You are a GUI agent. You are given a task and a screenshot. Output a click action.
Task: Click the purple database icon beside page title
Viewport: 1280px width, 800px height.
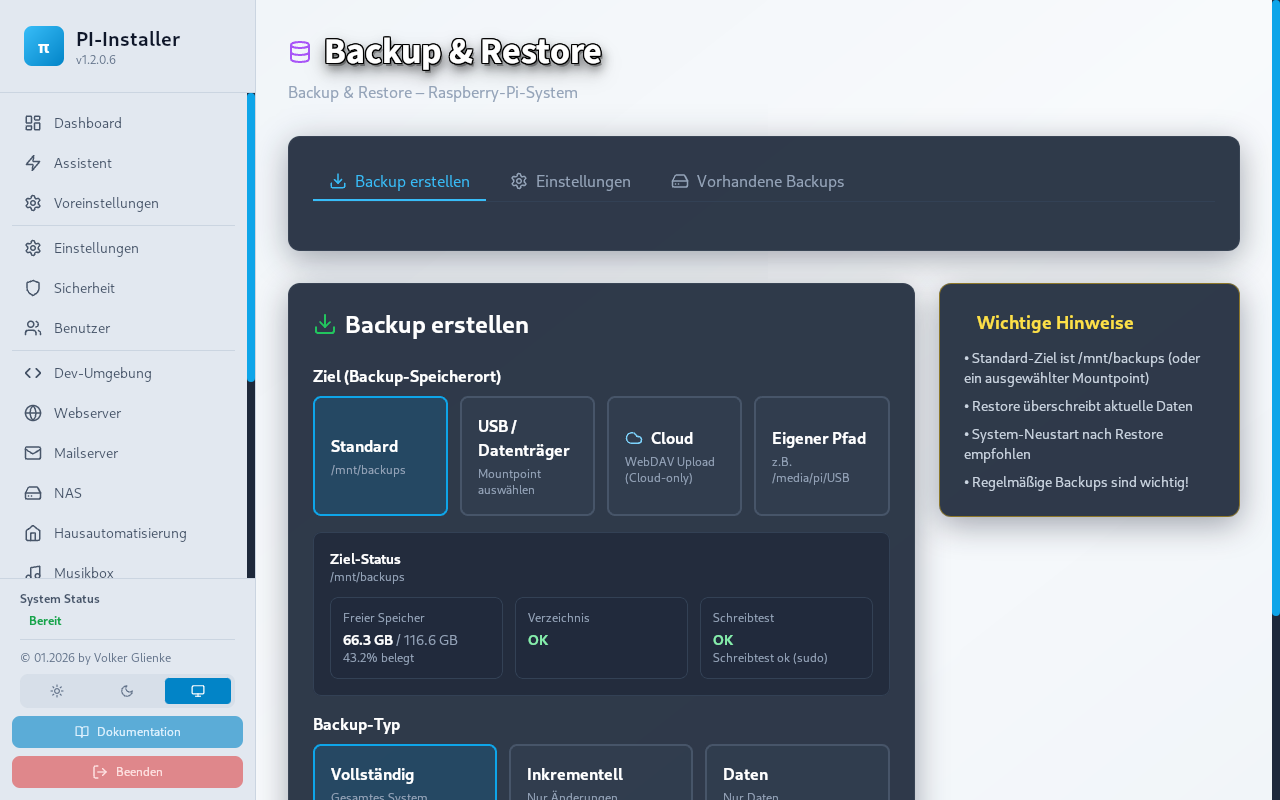[x=300, y=52]
